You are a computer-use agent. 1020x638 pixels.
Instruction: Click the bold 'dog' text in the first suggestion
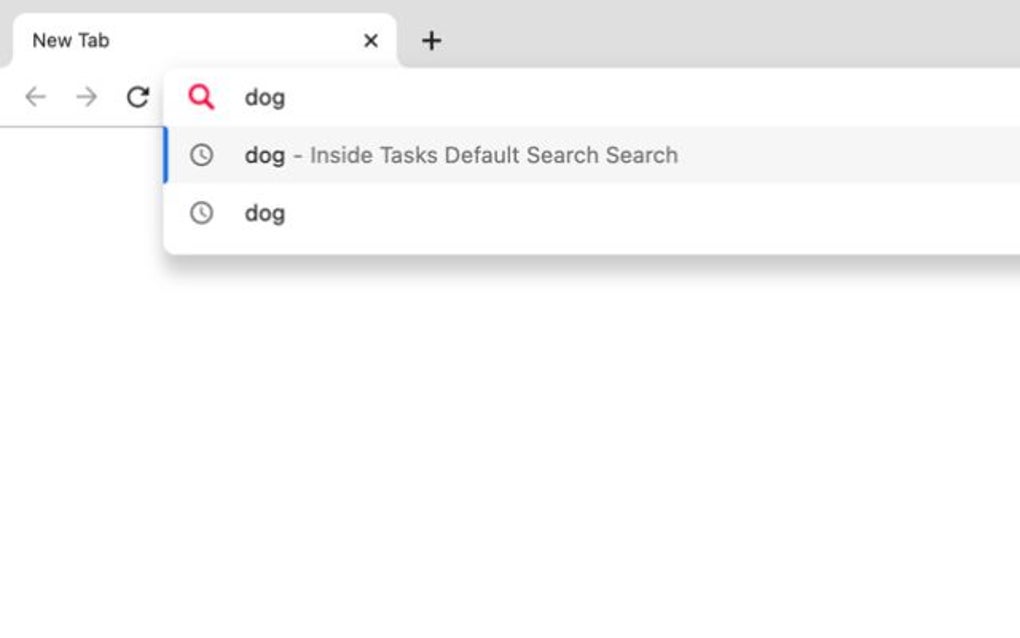coord(264,156)
